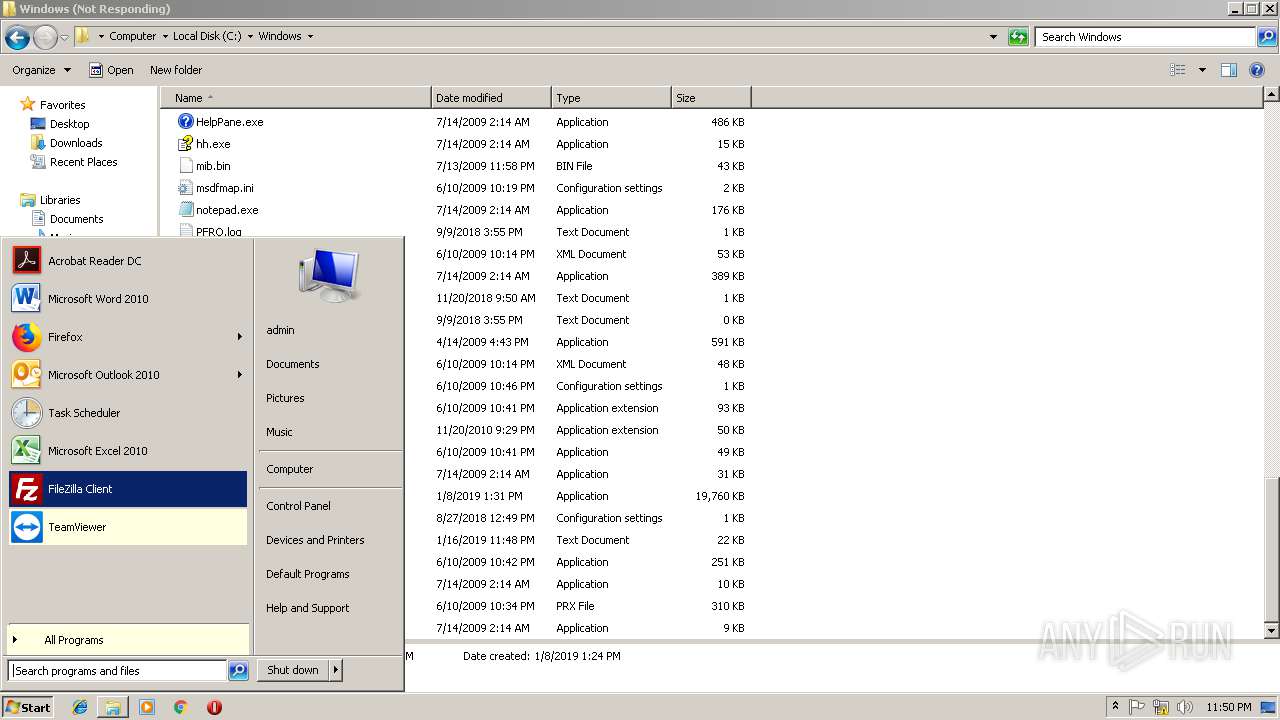1280x720 pixels.
Task: Sort by Date modified column
Action: (491, 98)
